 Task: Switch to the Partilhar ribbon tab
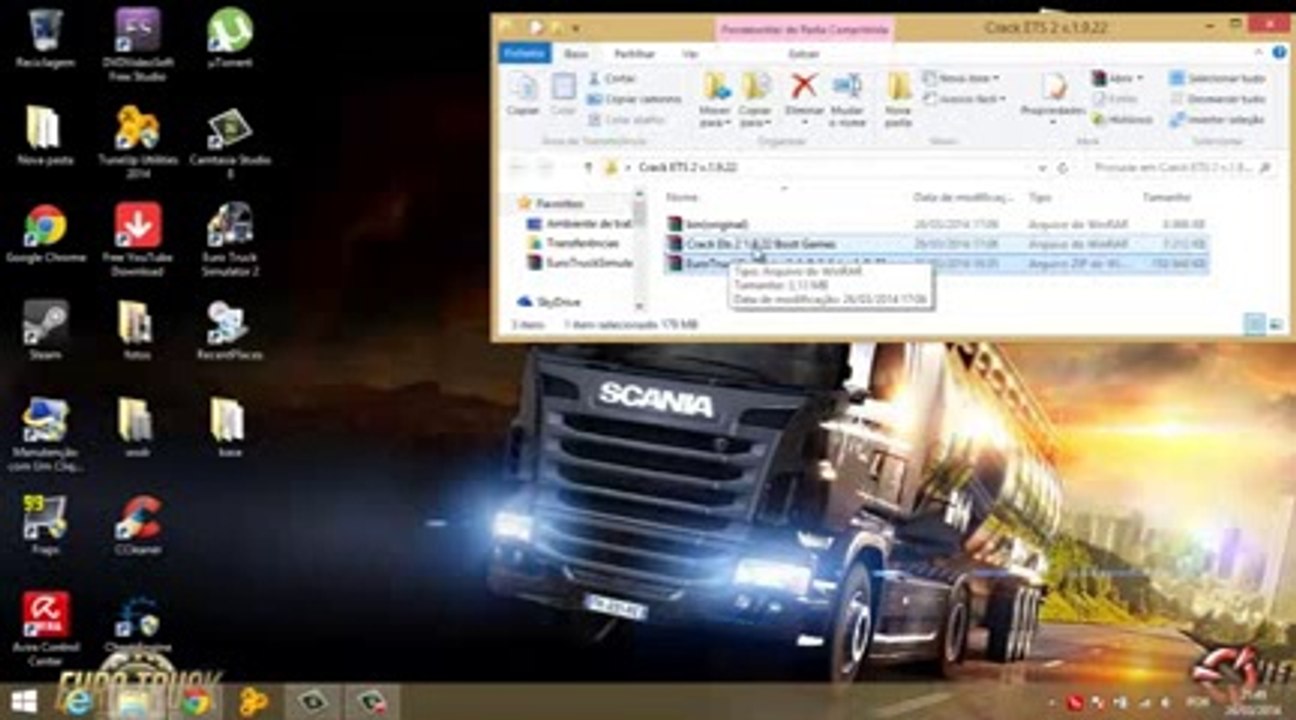click(634, 53)
